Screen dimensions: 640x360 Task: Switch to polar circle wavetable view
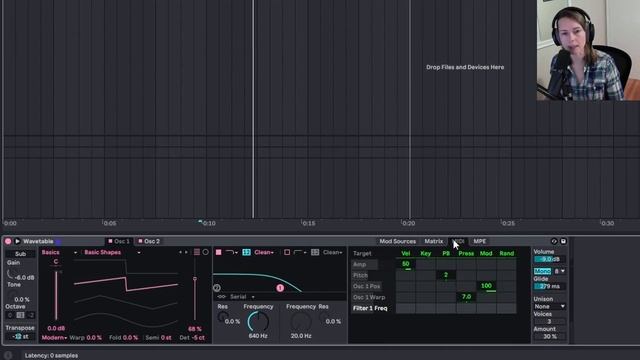(206, 252)
